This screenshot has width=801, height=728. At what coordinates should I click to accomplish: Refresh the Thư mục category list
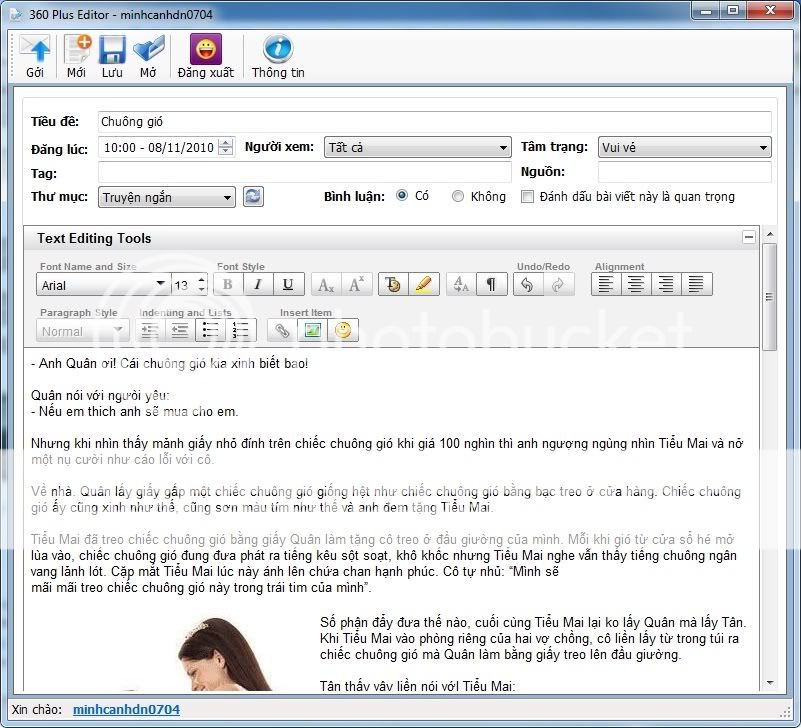coord(252,196)
